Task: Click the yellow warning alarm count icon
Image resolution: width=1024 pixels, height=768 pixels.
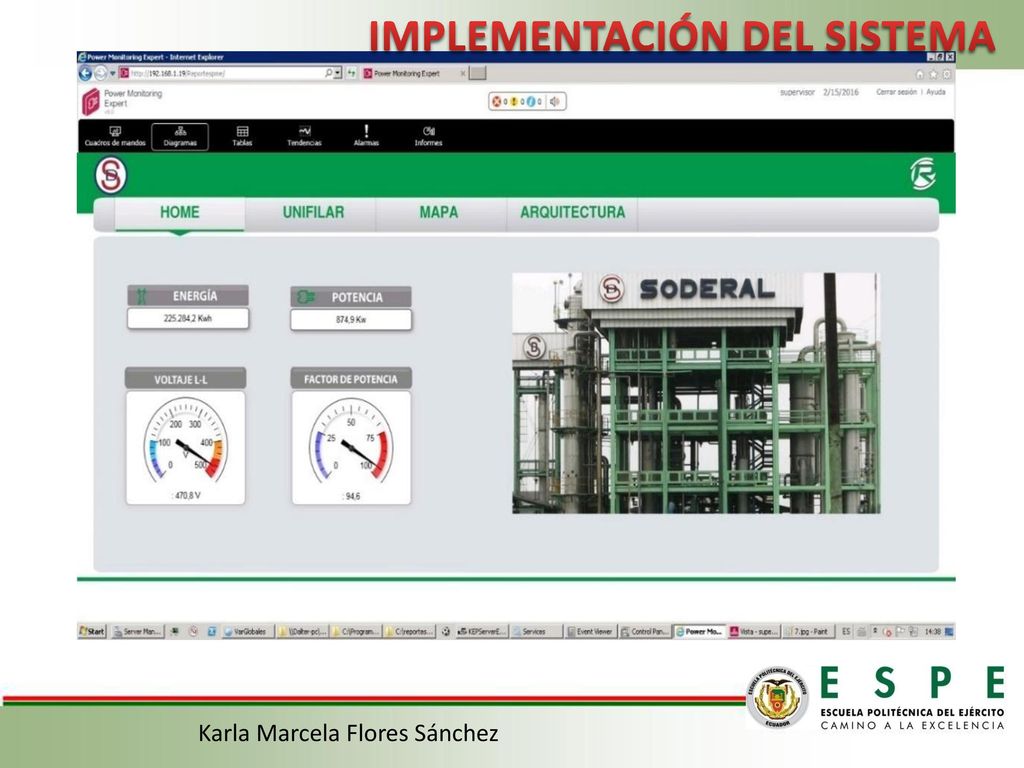Action: [514, 101]
